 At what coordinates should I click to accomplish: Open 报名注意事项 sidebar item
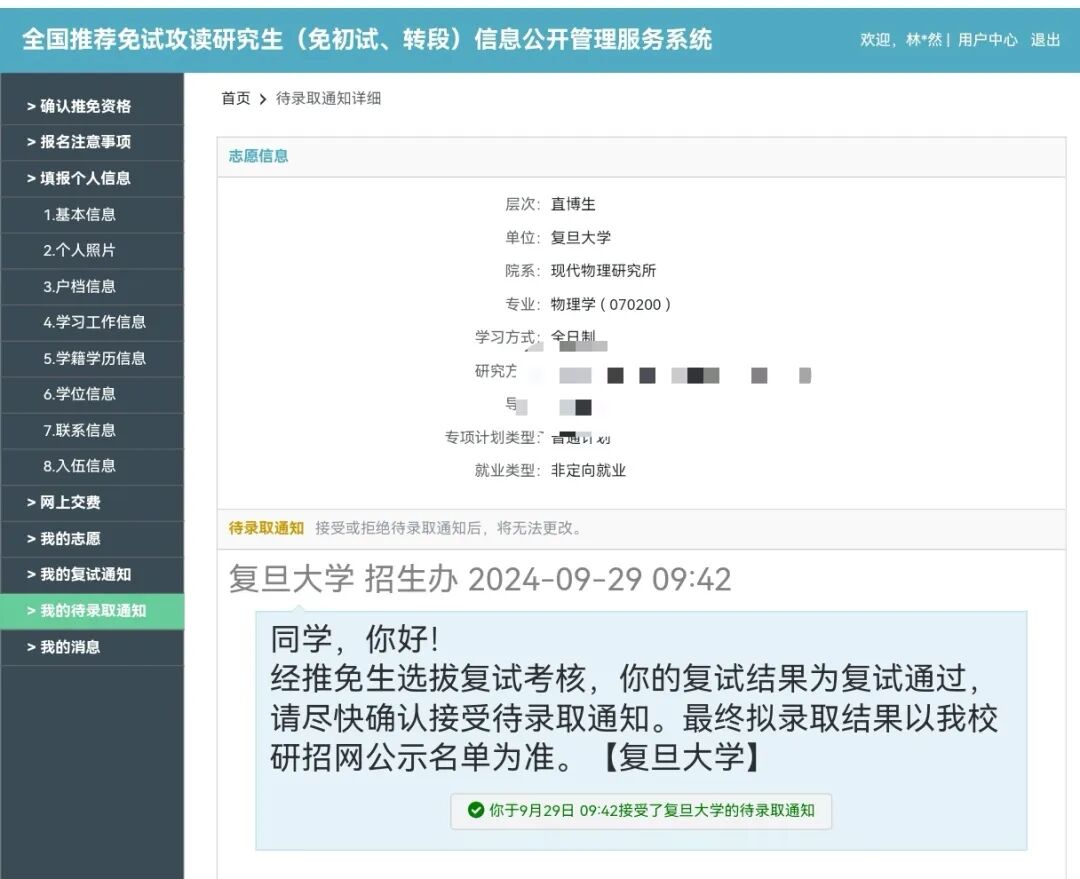(x=92, y=142)
